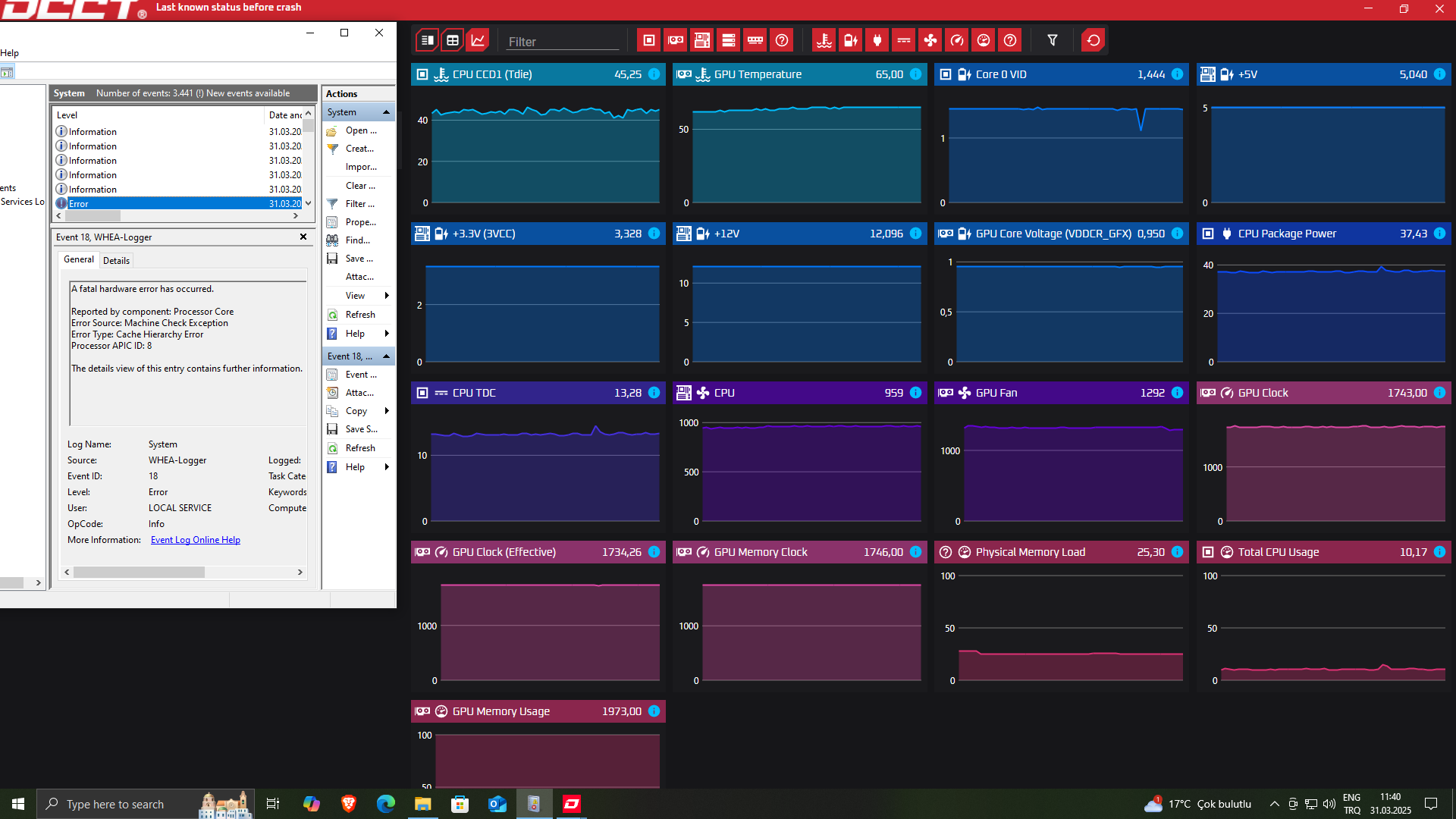The width and height of the screenshot is (1456, 819).
Task: Click Refresh under System actions
Action: 359,315
